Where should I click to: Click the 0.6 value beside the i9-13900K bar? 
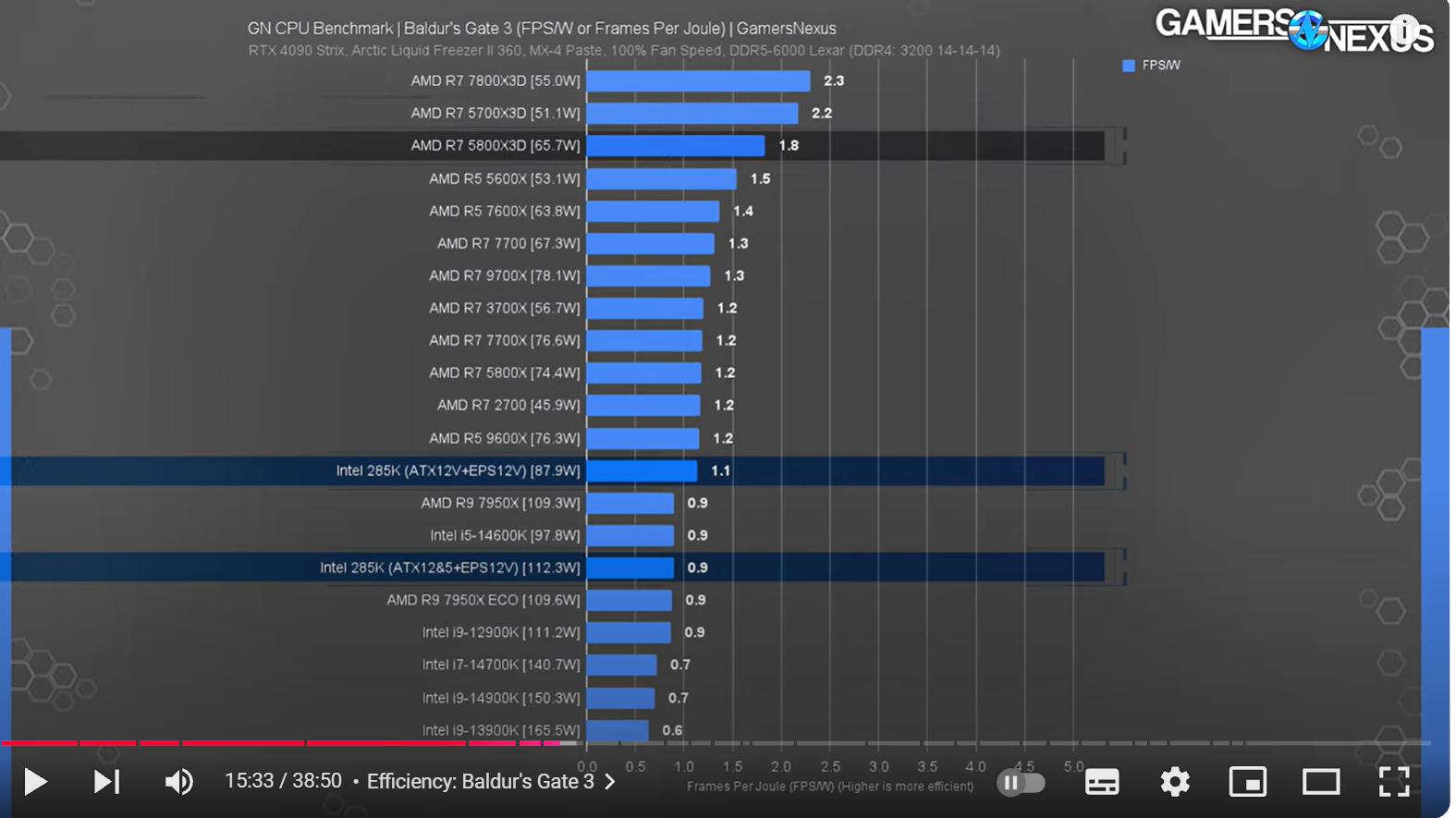pyautogui.click(x=672, y=730)
